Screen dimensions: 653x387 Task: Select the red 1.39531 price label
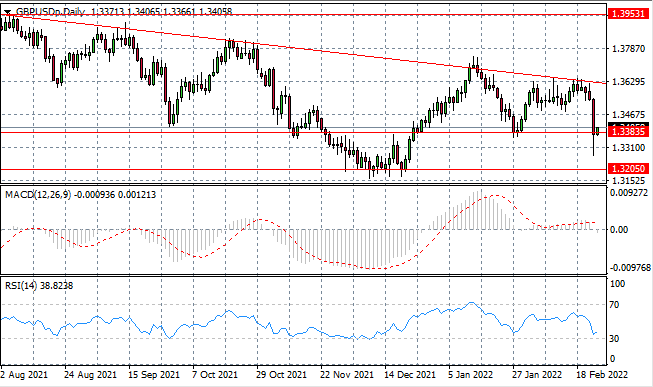point(628,14)
